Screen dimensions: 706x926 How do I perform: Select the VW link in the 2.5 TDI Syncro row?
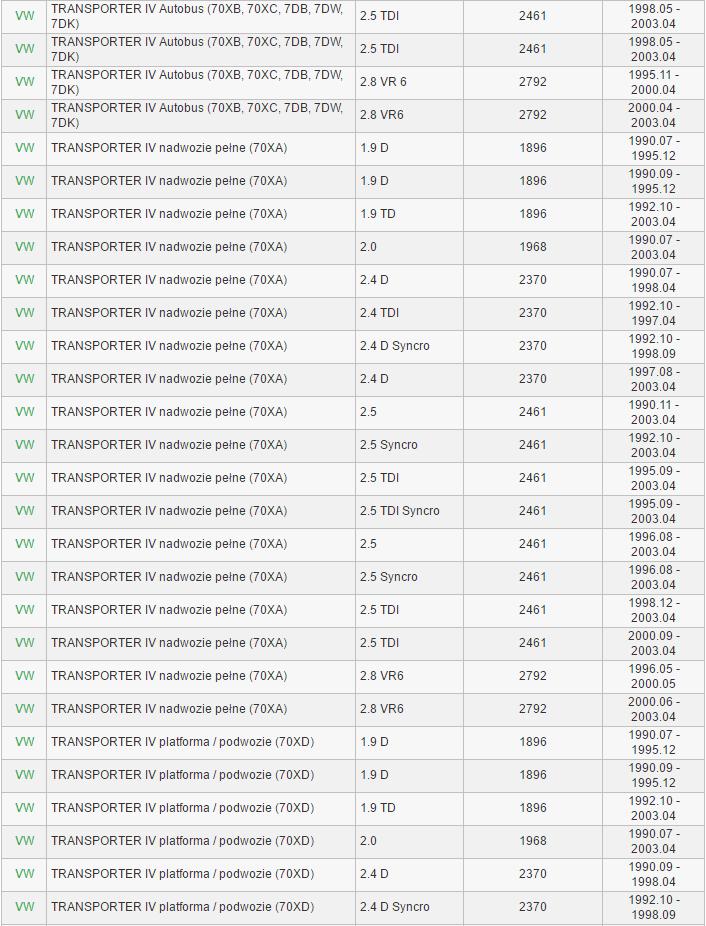[x=25, y=511]
